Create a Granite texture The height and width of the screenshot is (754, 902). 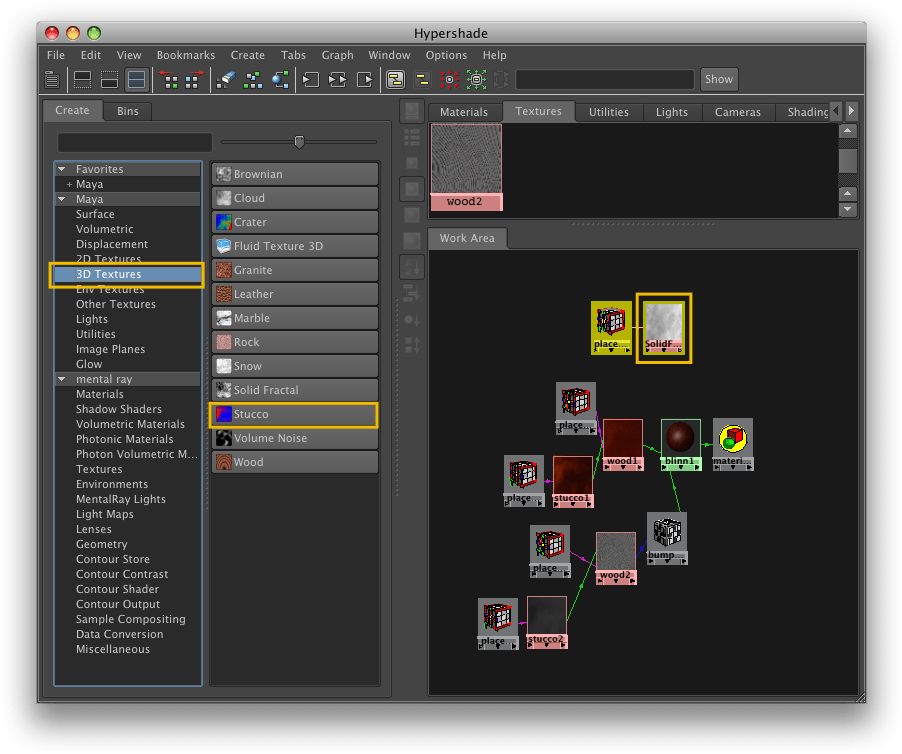point(295,270)
